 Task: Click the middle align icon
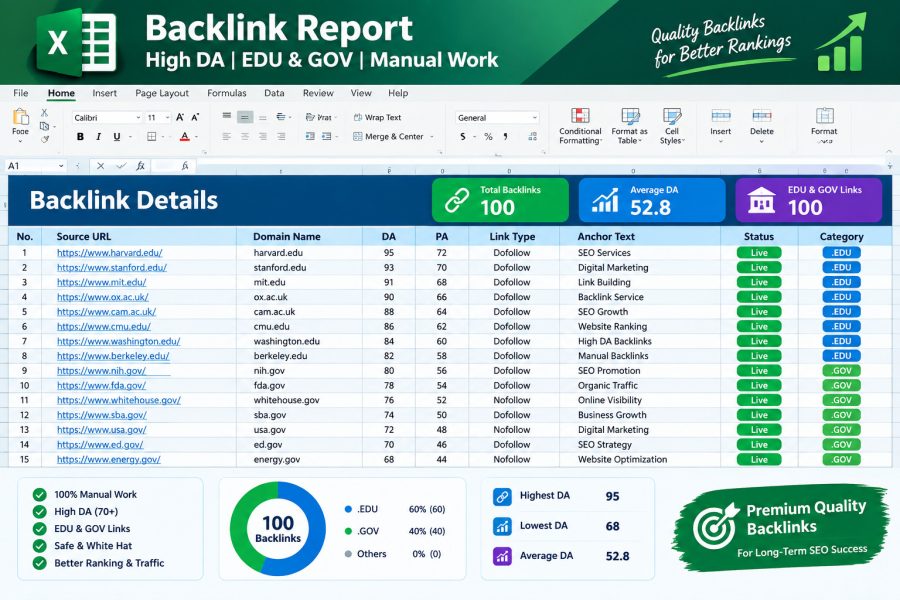[245, 117]
